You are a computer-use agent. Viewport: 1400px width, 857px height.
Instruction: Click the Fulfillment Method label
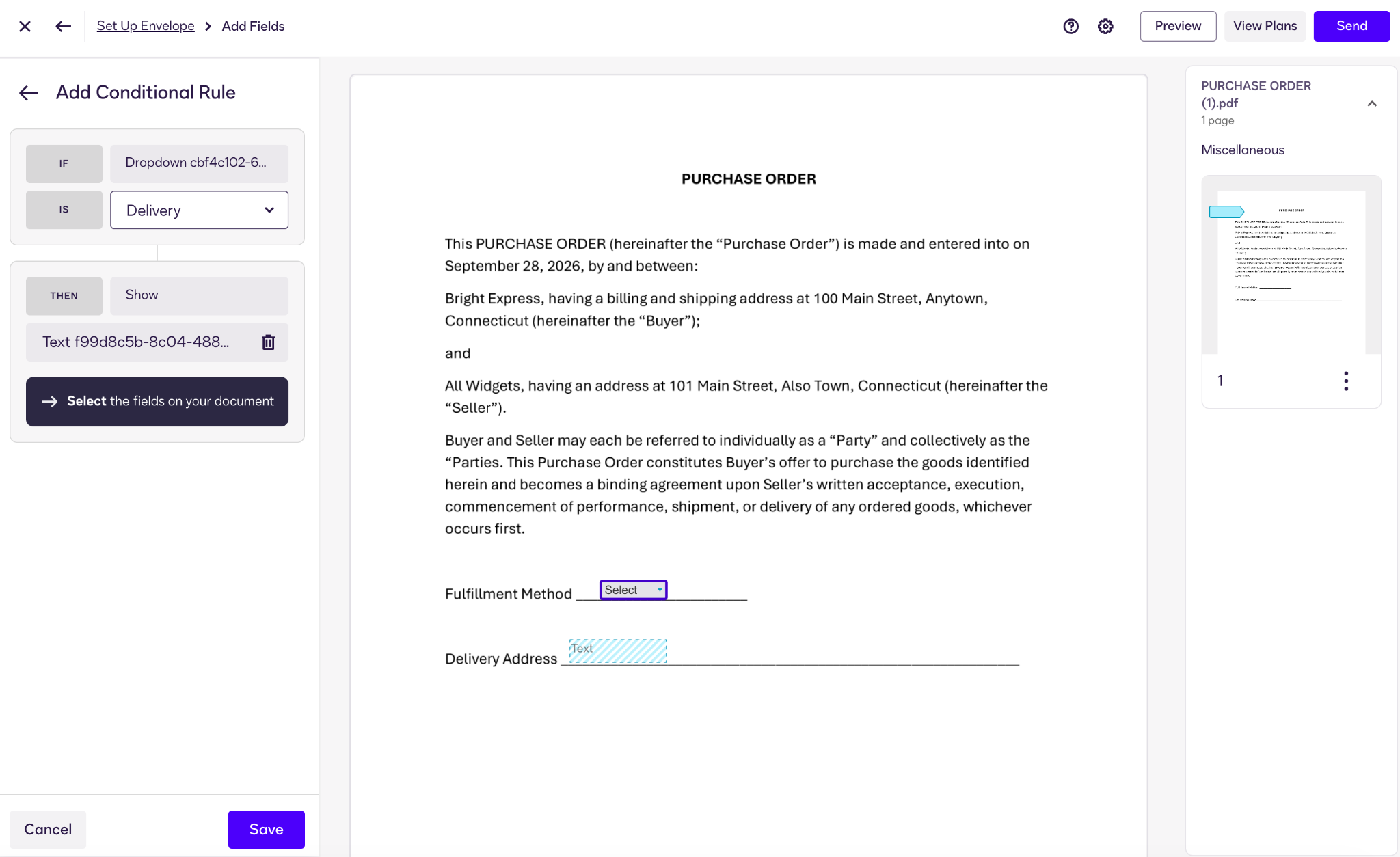click(508, 594)
